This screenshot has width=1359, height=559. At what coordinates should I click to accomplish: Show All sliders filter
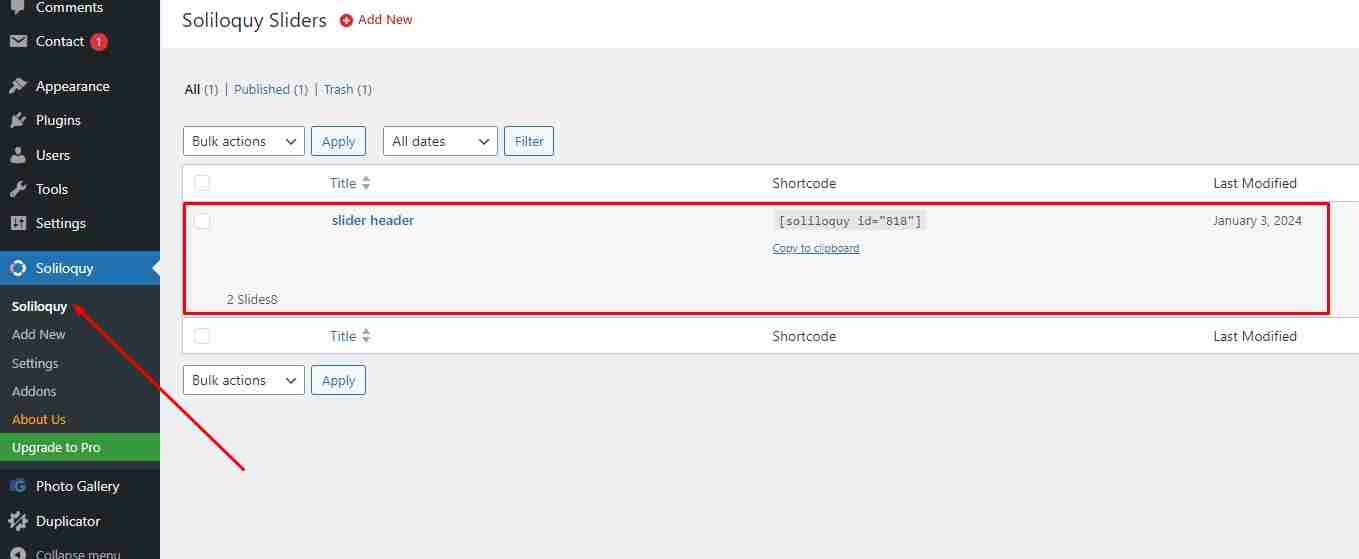(x=201, y=89)
